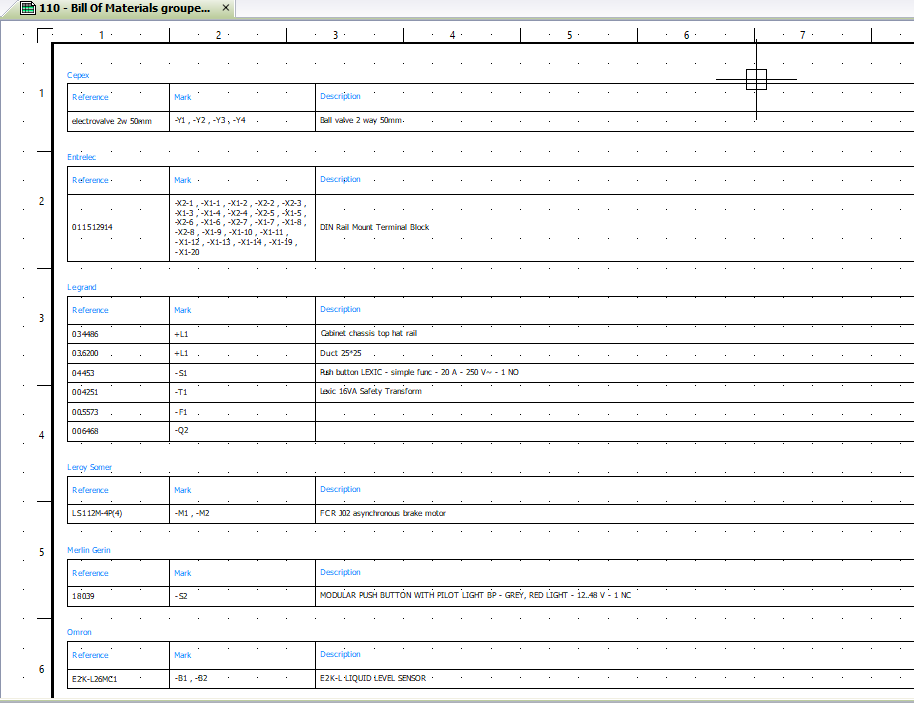Select mark '-M1 , -M2'
Image resolution: width=914 pixels, height=703 pixels.
pos(192,514)
